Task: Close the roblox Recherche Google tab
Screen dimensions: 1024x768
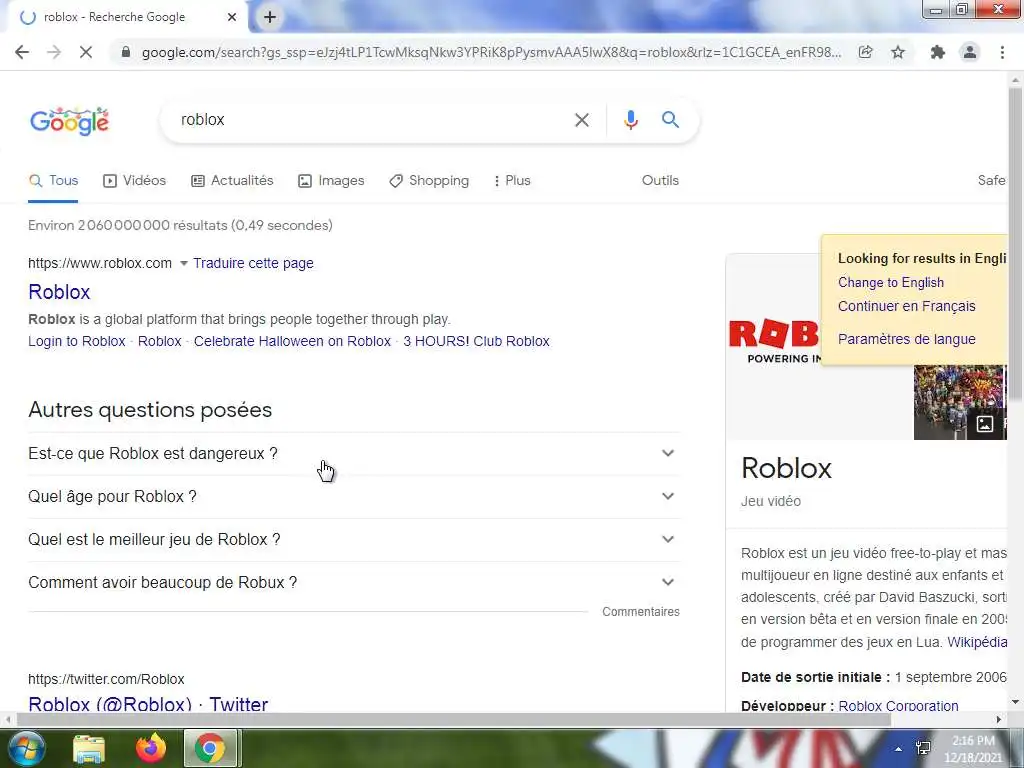Action: (x=232, y=17)
